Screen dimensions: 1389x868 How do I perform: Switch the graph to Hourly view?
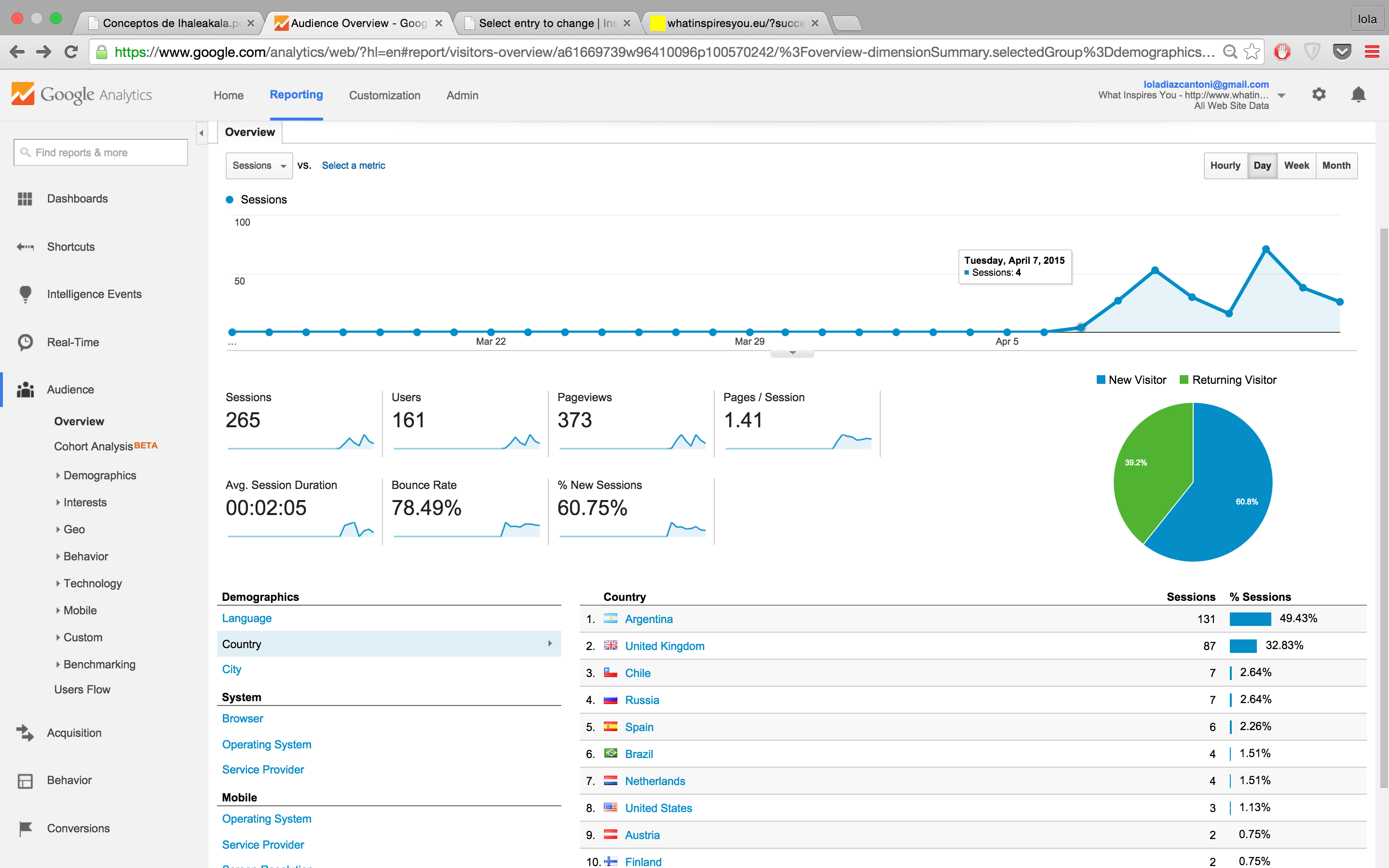pyautogui.click(x=1225, y=165)
